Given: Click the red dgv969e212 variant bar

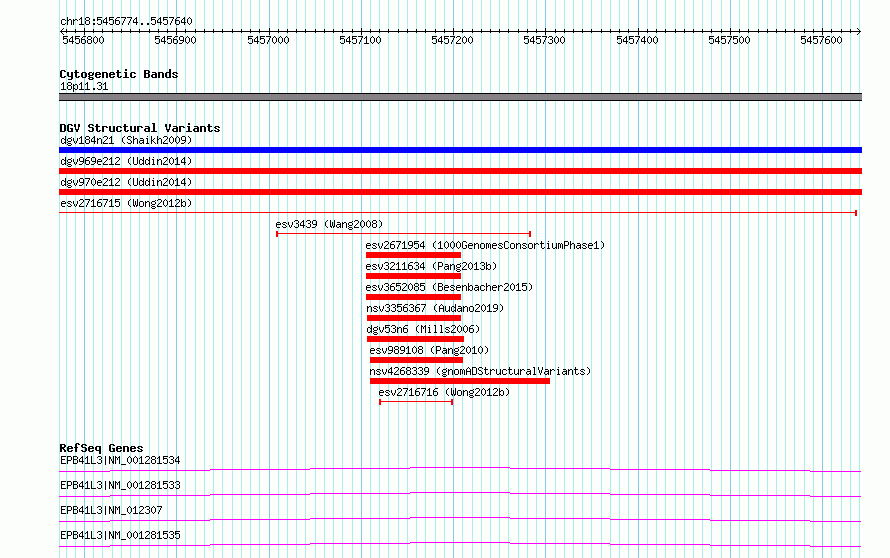Looking at the screenshot, I should (460, 171).
